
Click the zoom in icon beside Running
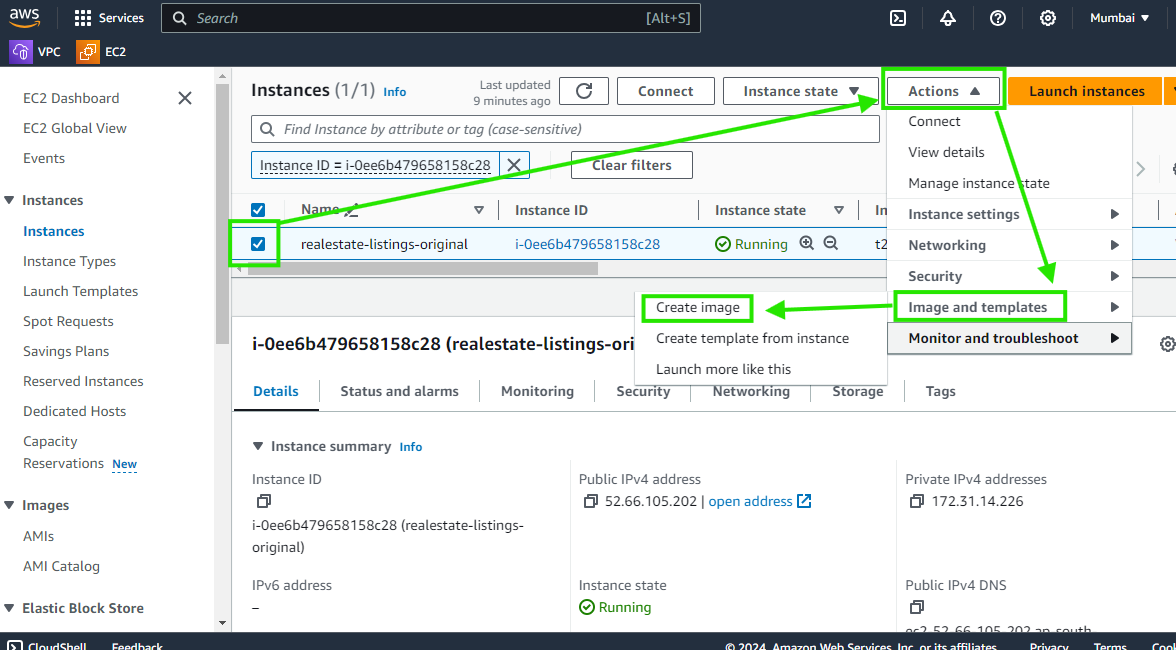(807, 243)
